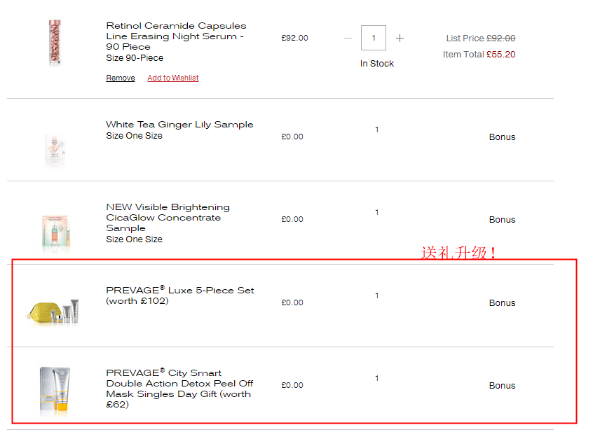Open the White Tea Ginger Lily thumbnail
600x432 pixels.
54,148
